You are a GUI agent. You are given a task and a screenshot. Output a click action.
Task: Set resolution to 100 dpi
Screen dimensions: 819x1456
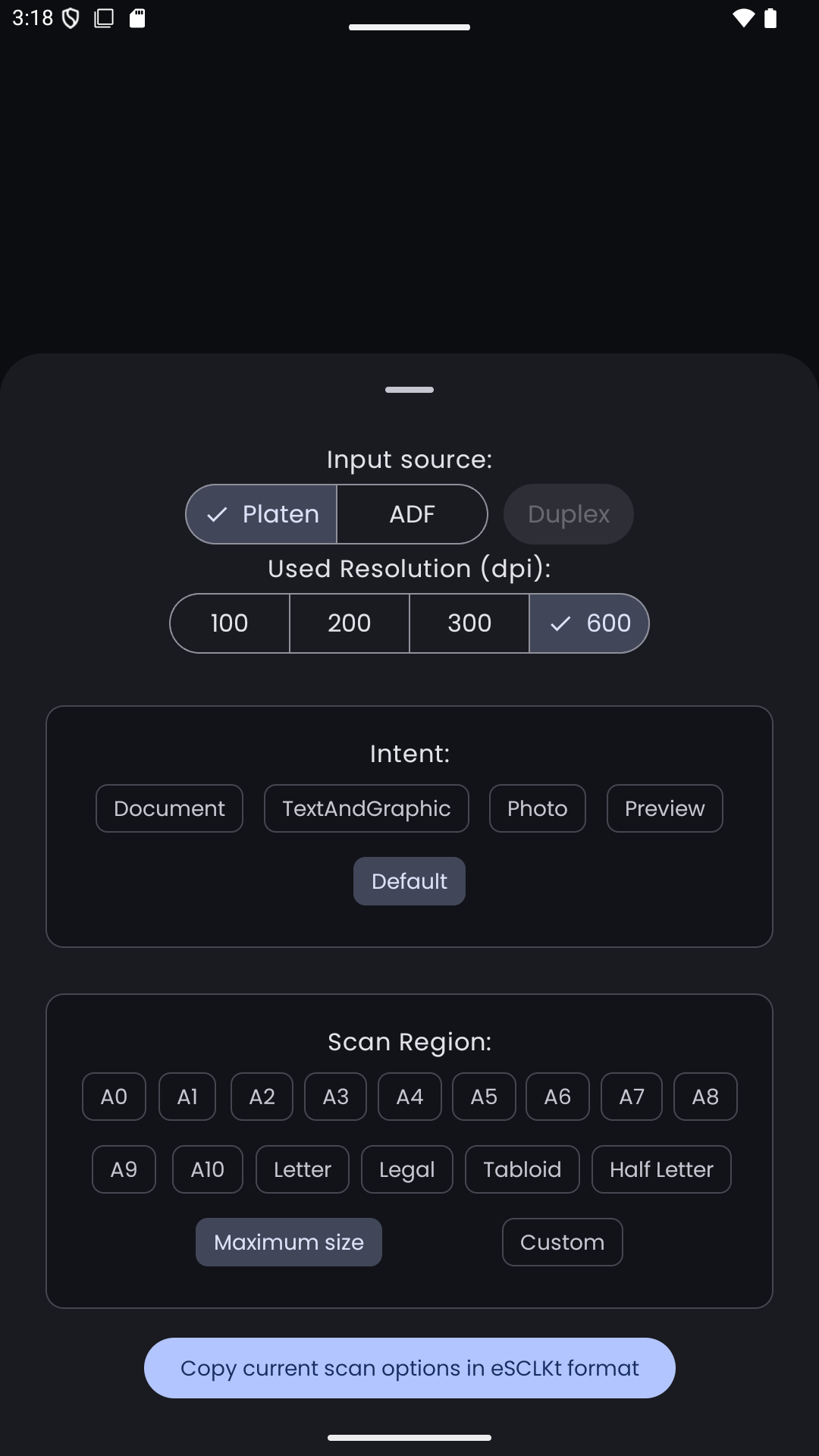coord(229,623)
